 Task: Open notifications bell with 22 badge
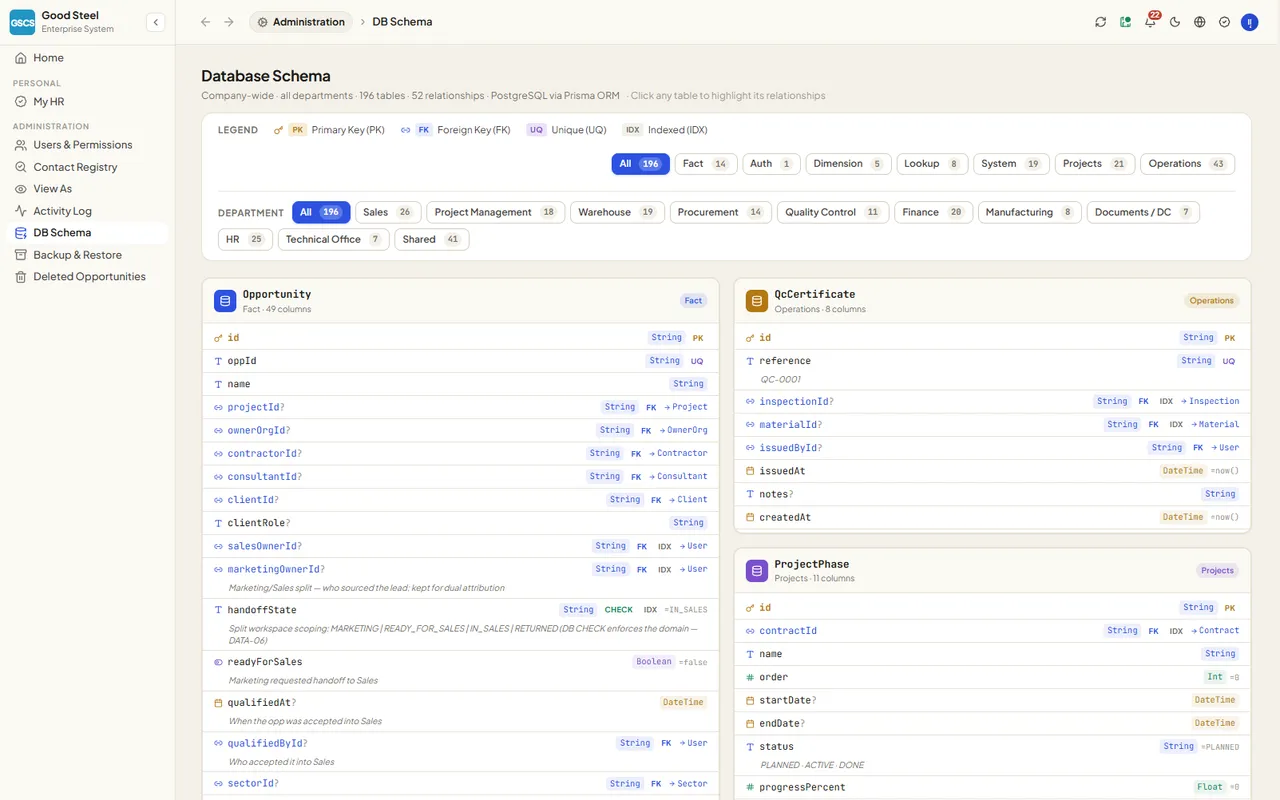(1150, 22)
